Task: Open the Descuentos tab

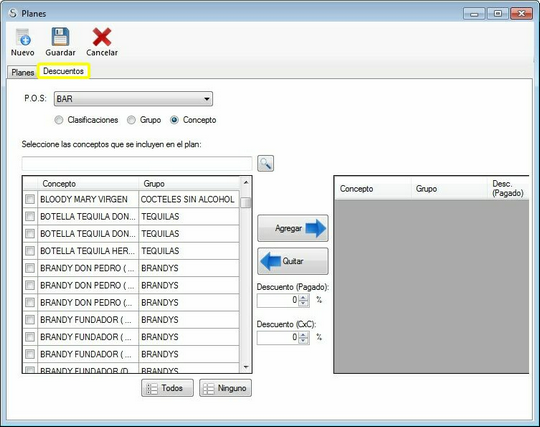Action: (63, 71)
